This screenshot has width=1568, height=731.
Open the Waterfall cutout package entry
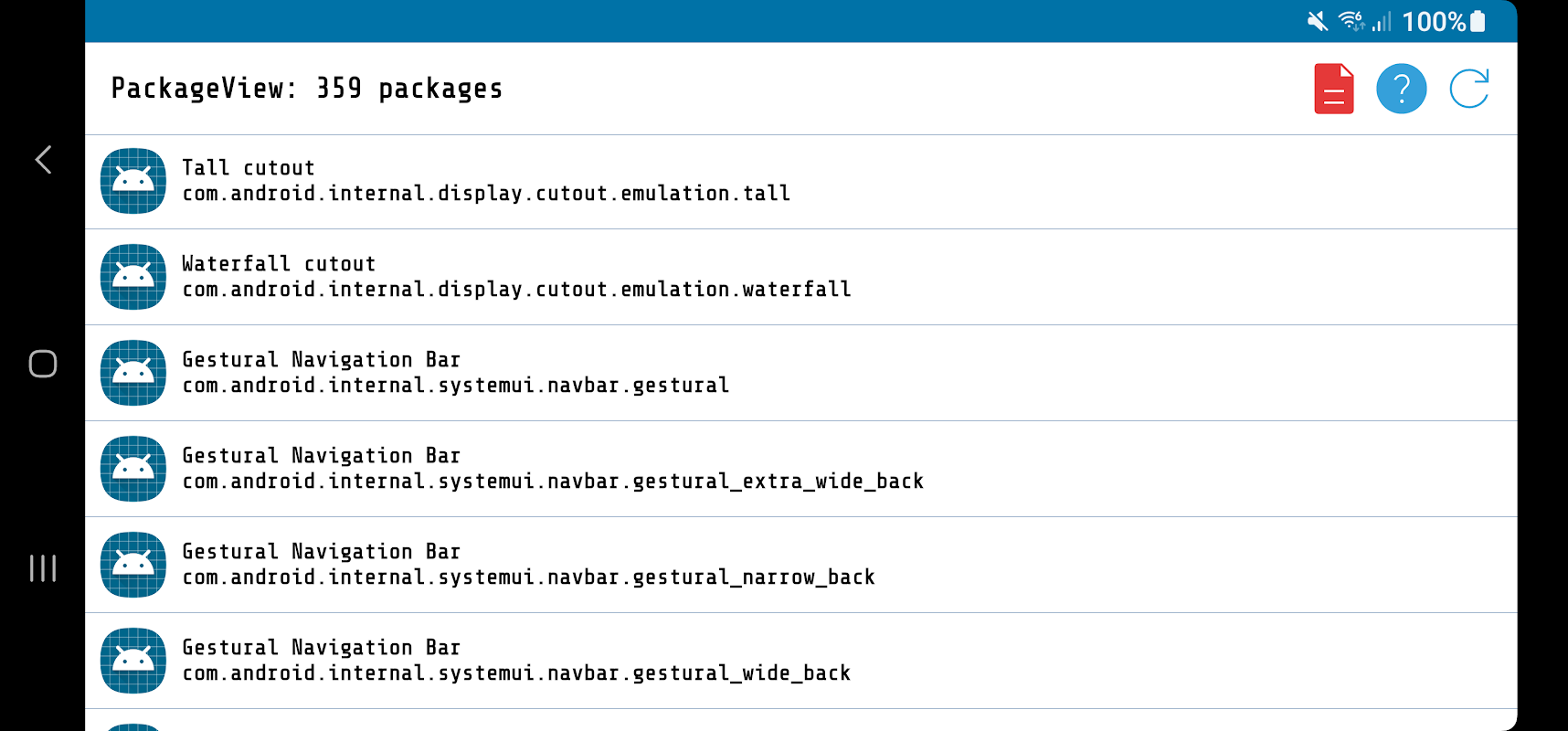coord(516,277)
